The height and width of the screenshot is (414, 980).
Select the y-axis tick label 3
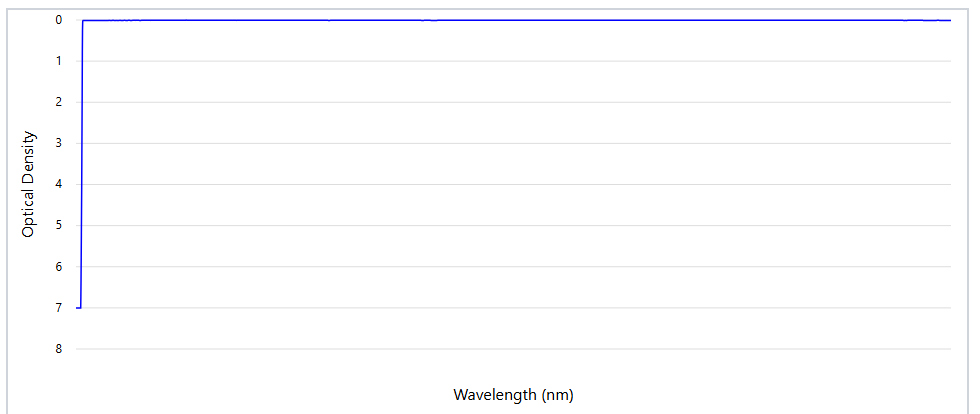click(x=59, y=143)
